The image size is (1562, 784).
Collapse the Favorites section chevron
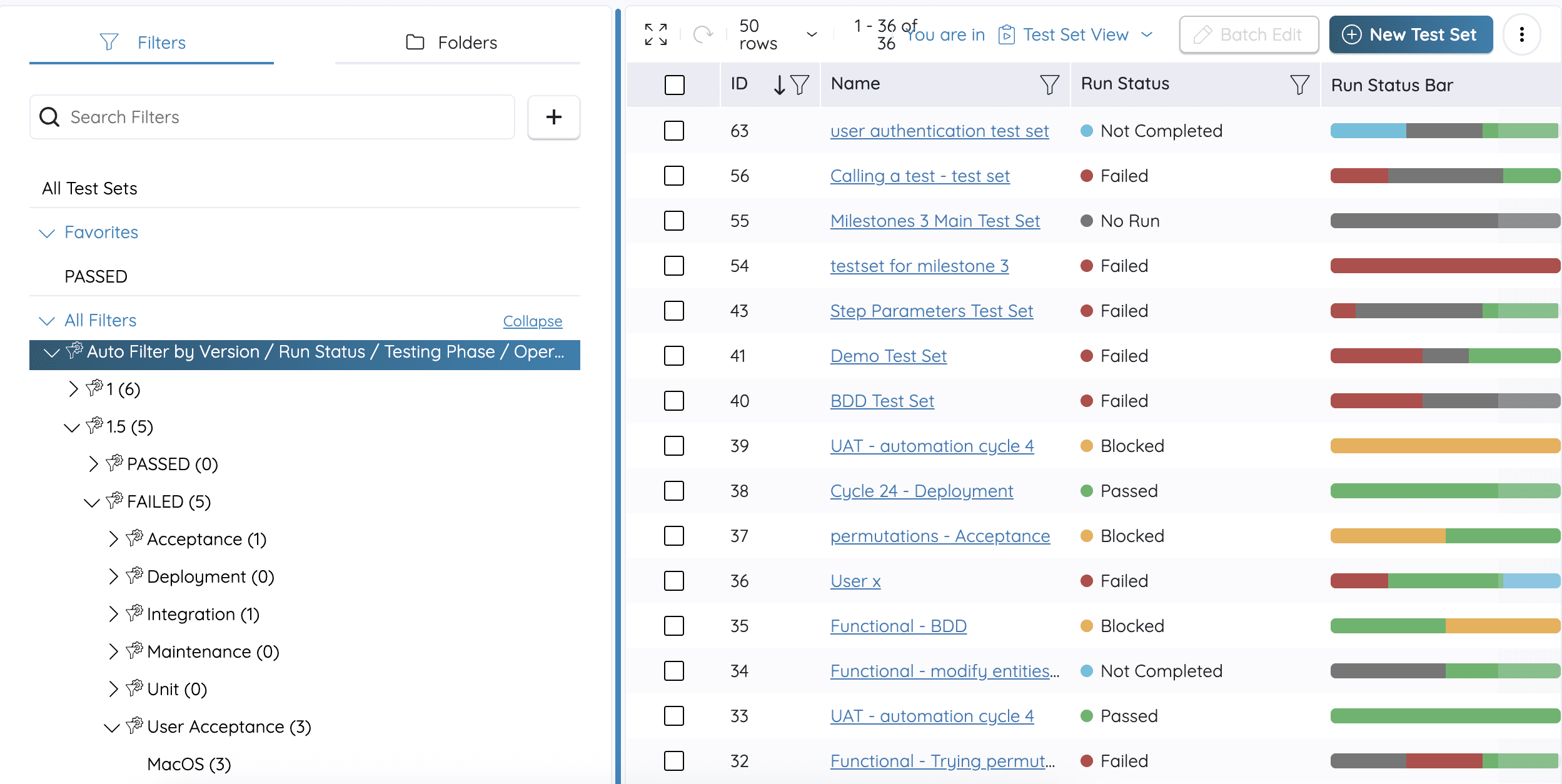pyautogui.click(x=47, y=233)
